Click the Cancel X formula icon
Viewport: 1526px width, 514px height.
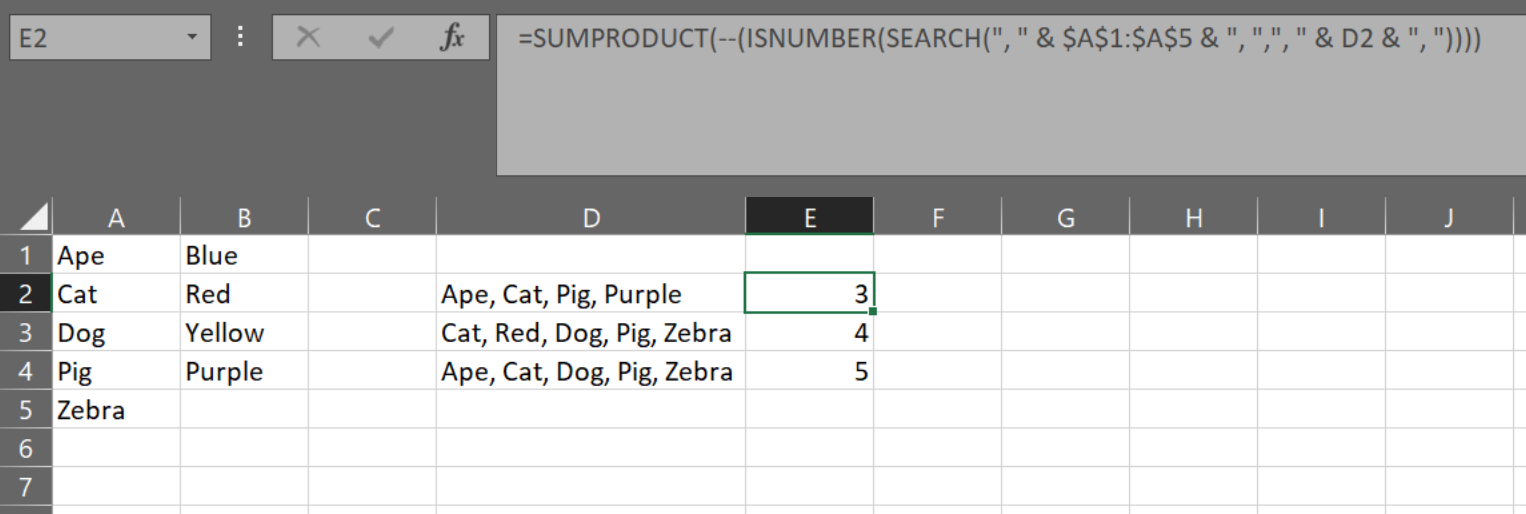(x=309, y=39)
